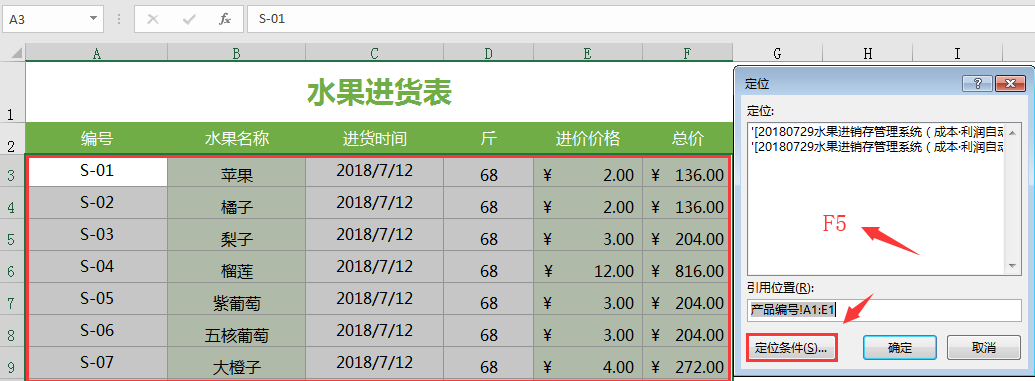Select column D header
The image size is (1035, 381).
click(x=488, y=54)
